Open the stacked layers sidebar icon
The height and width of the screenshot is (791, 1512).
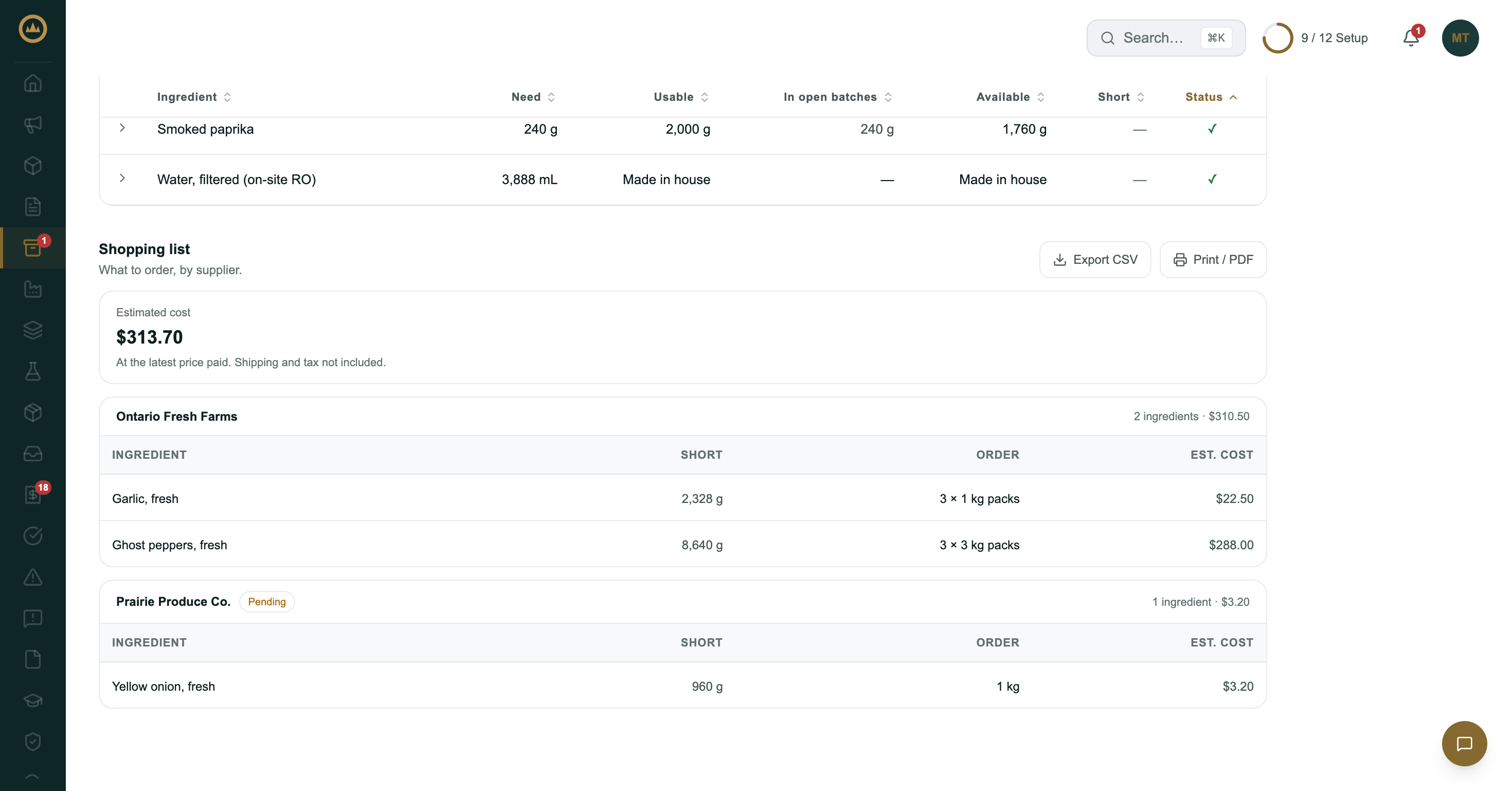[33, 330]
